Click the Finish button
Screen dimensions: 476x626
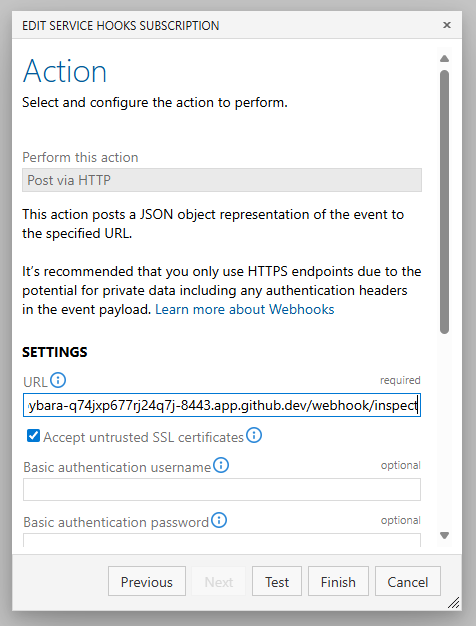pyautogui.click(x=338, y=581)
